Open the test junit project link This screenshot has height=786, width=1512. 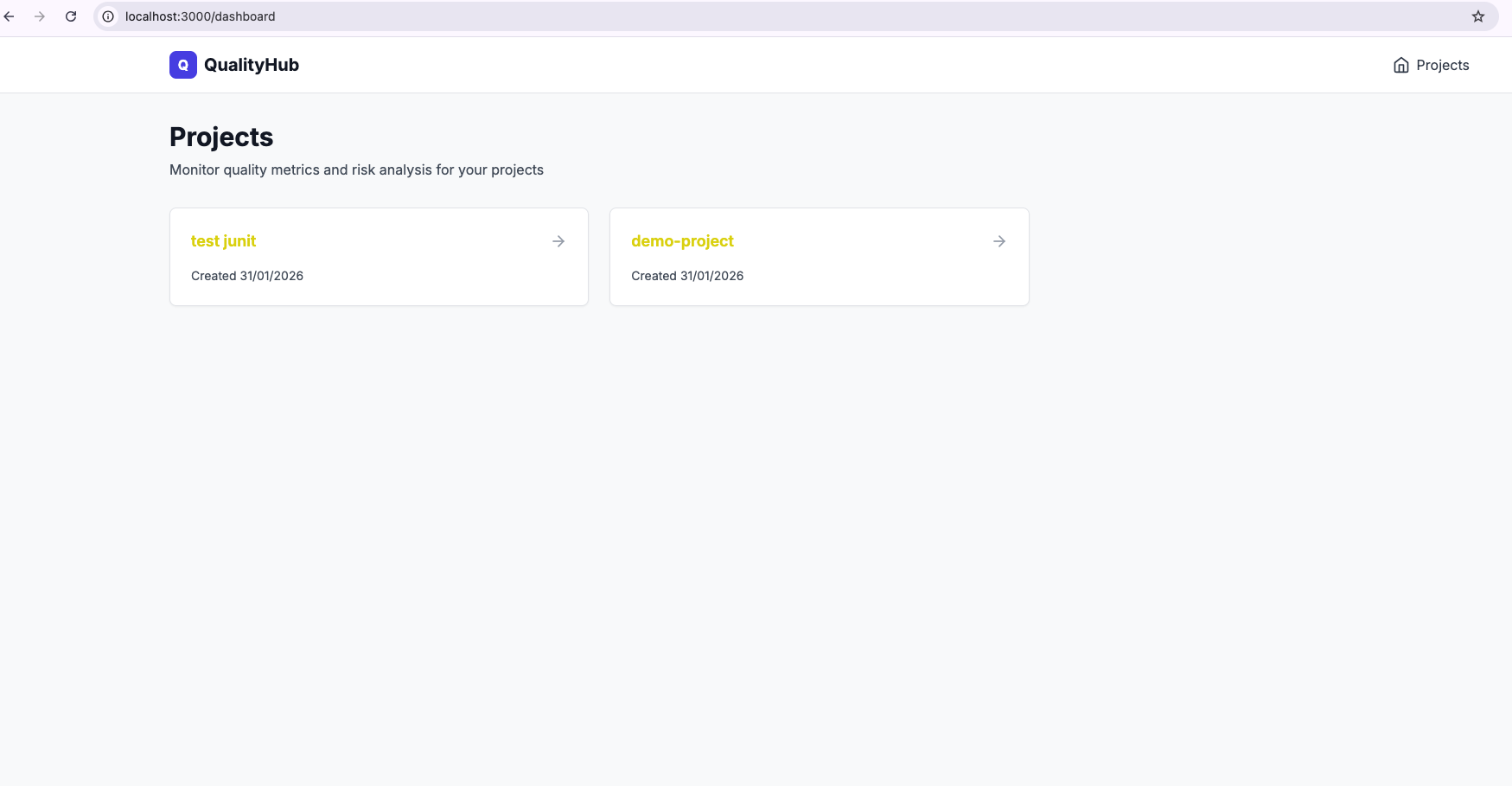[223, 240]
